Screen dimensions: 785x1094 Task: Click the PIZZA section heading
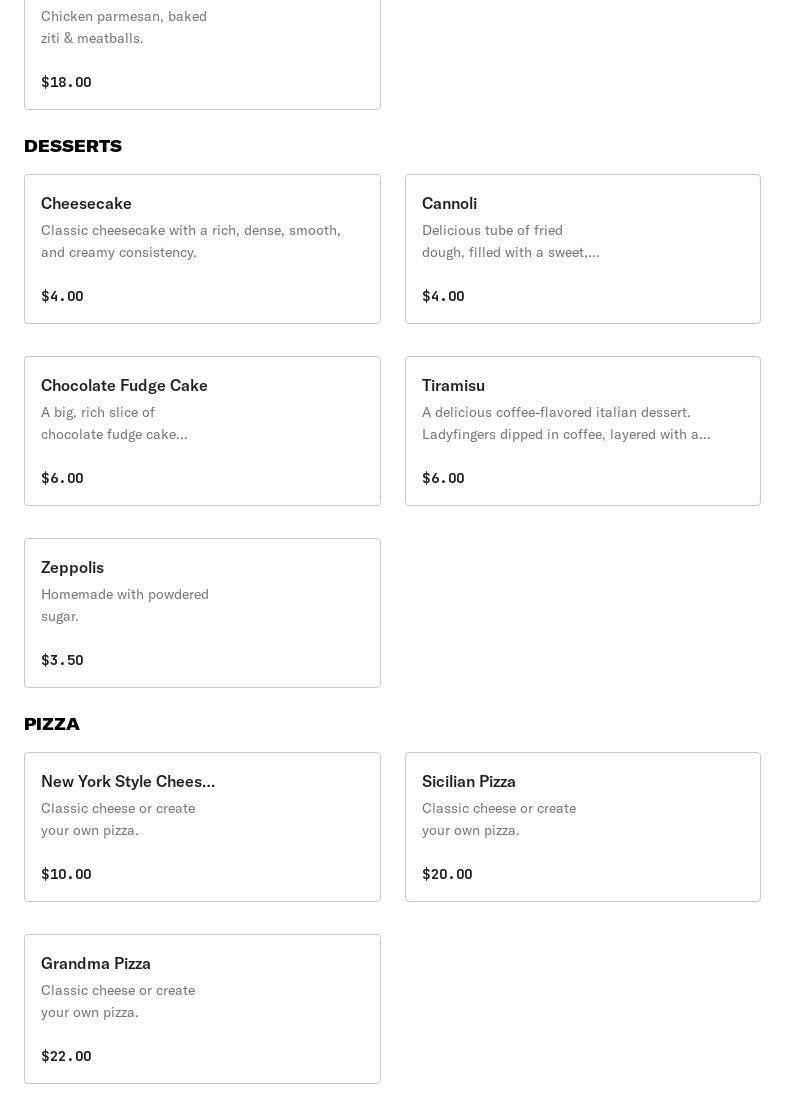pos(52,724)
